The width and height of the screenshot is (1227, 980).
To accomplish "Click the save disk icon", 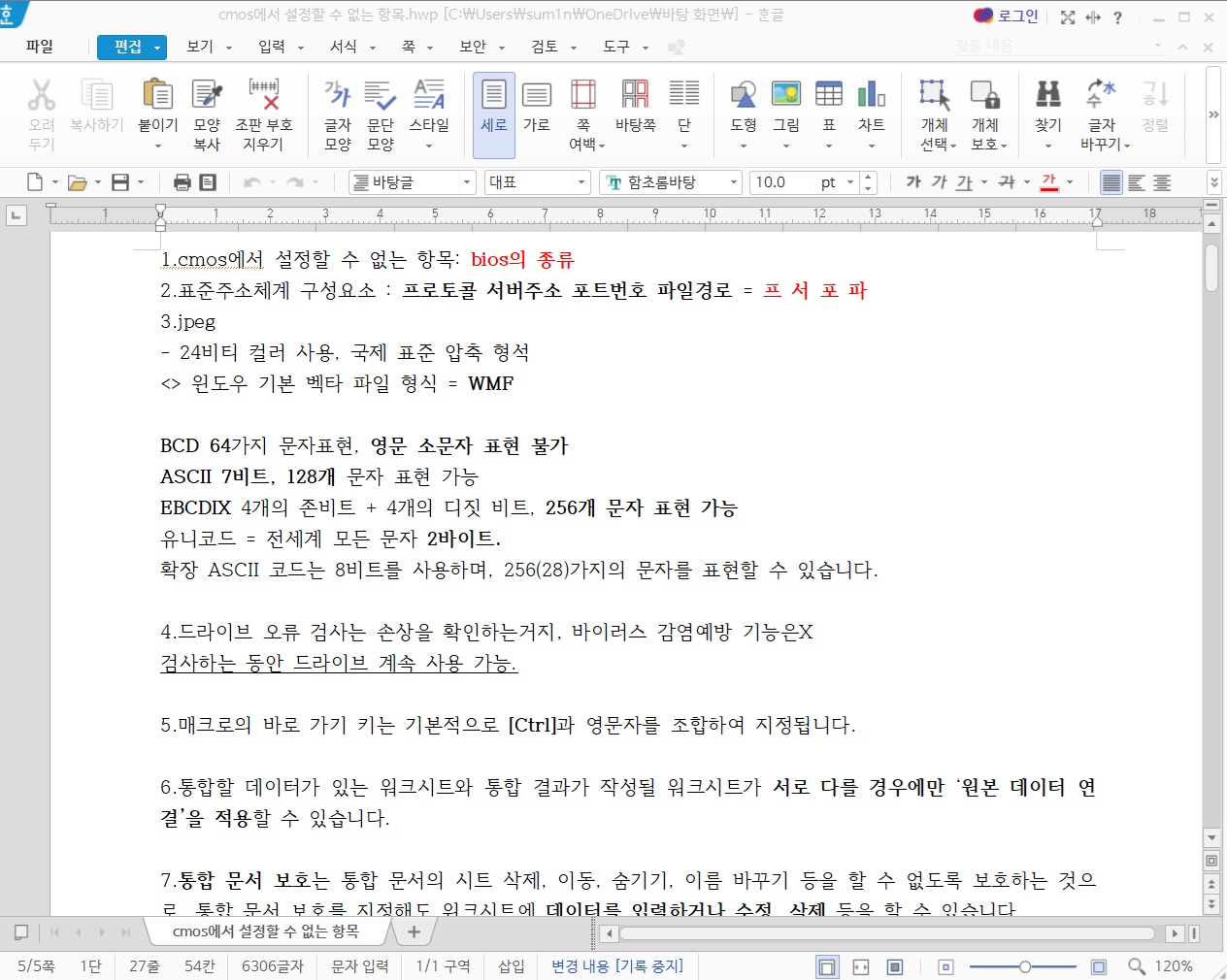I will (x=120, y=182).
